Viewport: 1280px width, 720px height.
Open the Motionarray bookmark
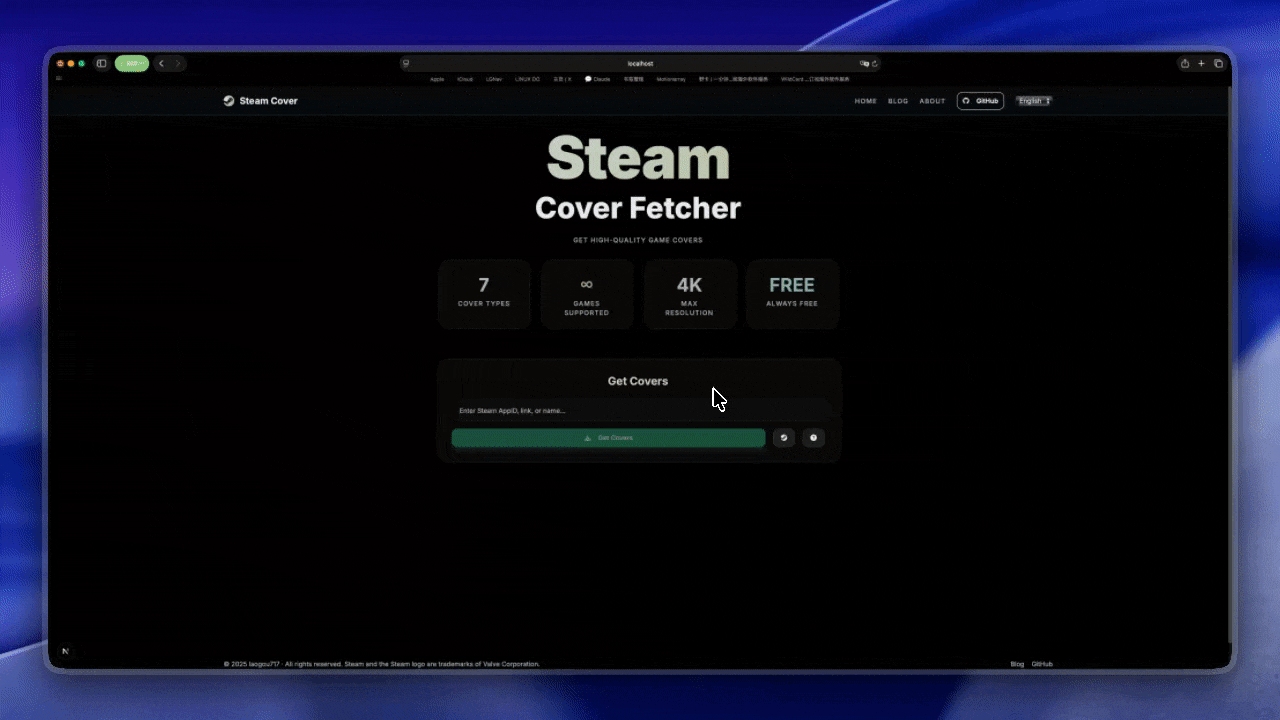click(x=671, y=79)
